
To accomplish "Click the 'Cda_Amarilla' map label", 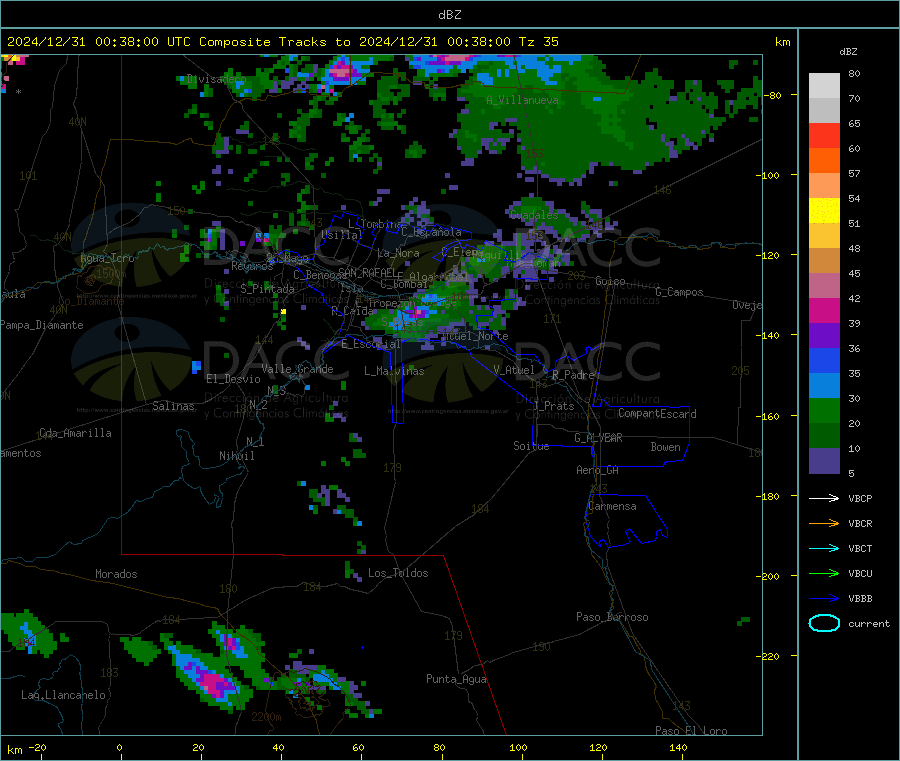I will coord(75,433).
